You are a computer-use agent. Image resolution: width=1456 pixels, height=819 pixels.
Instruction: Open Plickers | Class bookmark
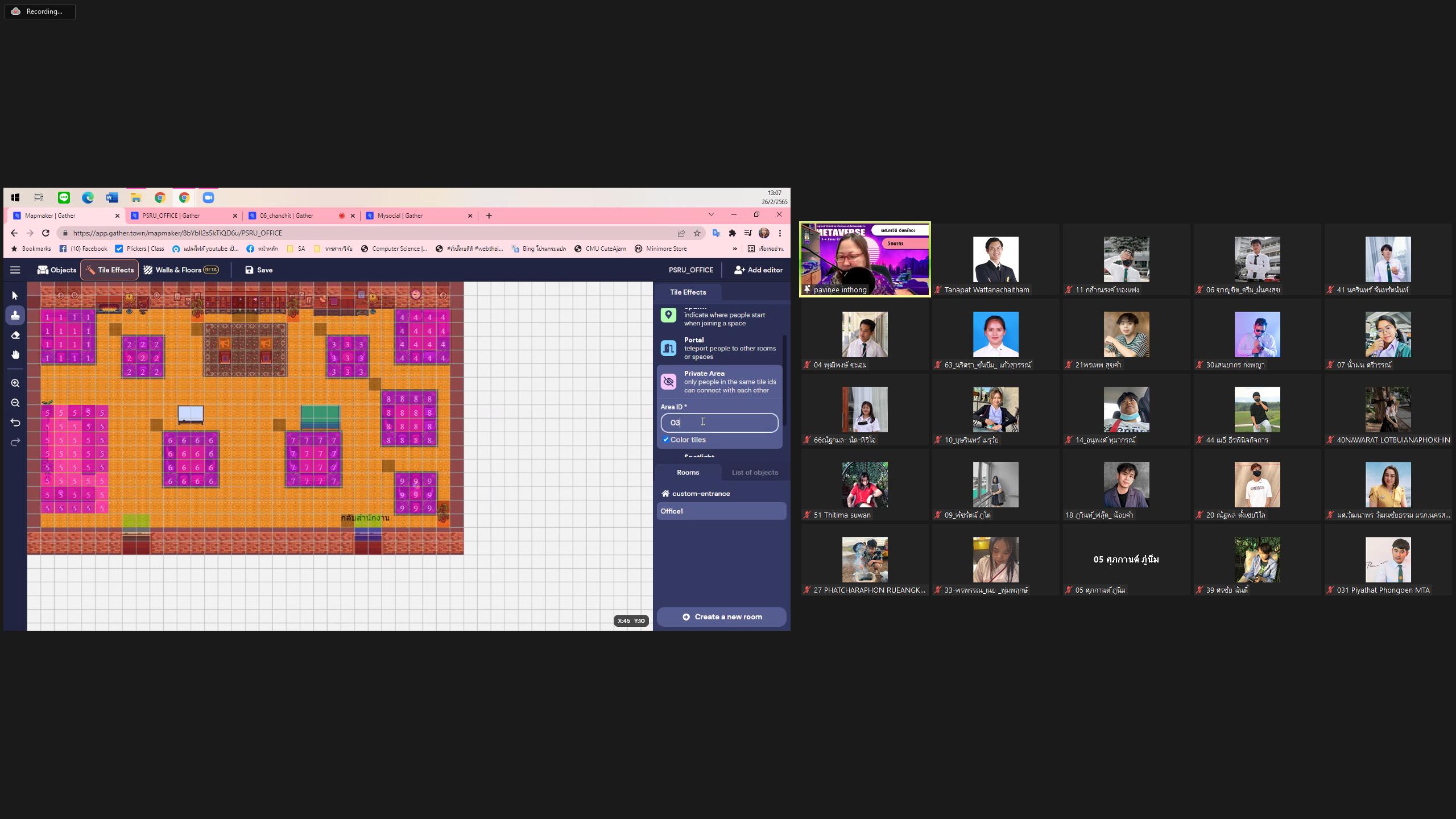(139, 249)
